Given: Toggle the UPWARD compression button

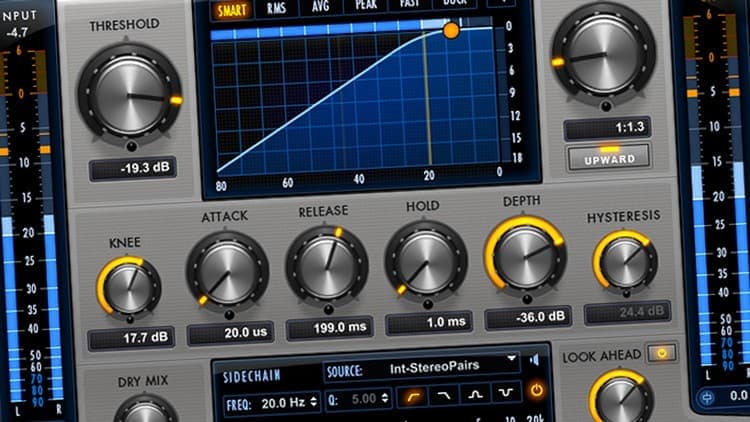Looking at the screenshot, I should pos(609,157).
